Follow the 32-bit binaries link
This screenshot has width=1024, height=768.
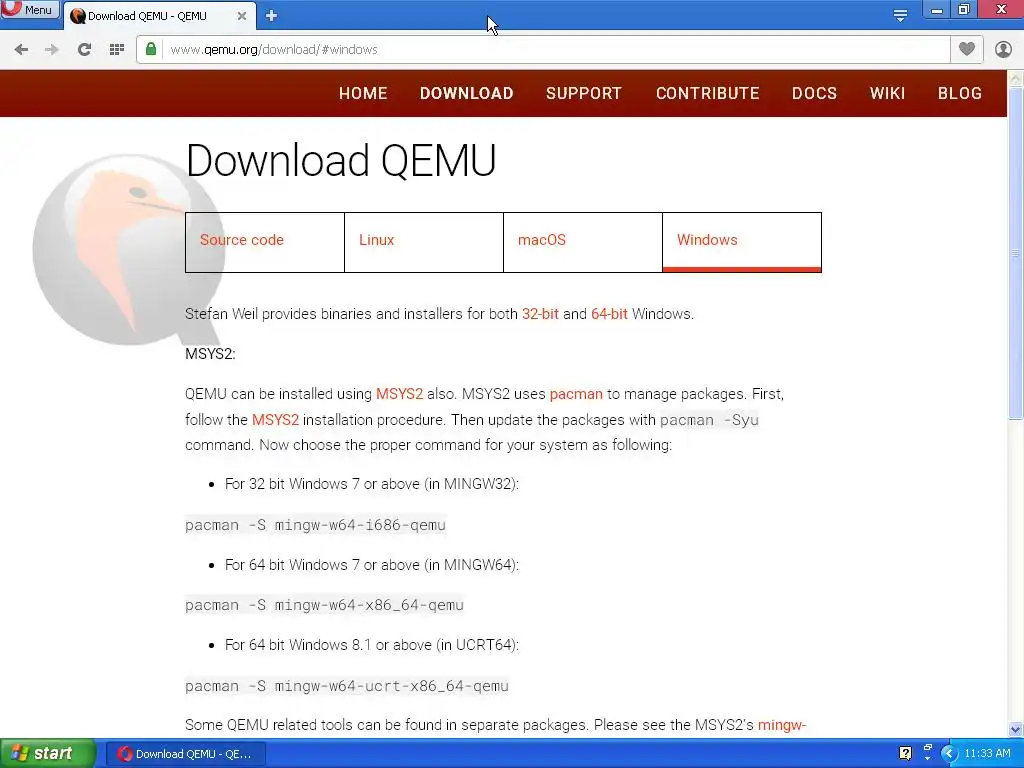[x=540, y=314]
